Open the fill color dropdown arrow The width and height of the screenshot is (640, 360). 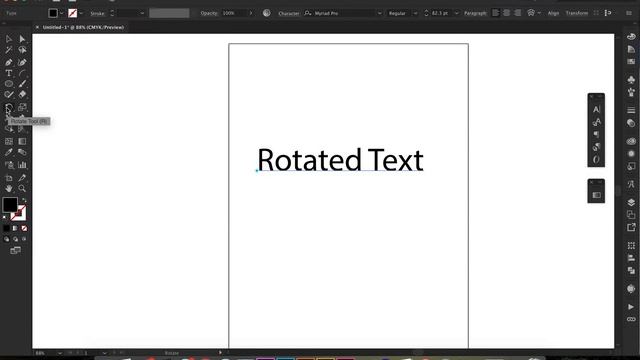pos(62,13)
